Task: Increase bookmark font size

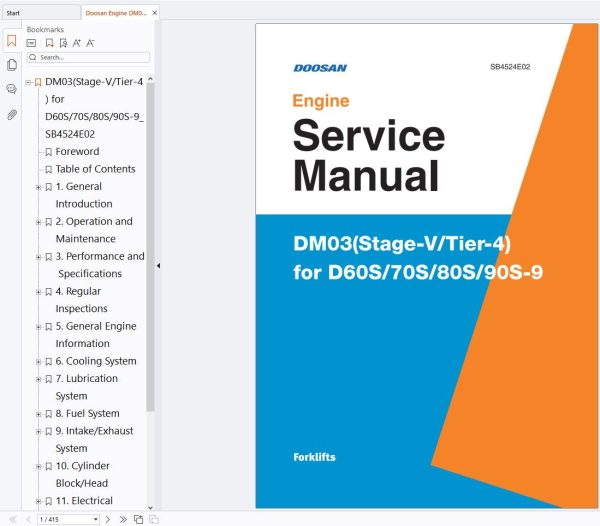Action: click(x=77, y=43)
